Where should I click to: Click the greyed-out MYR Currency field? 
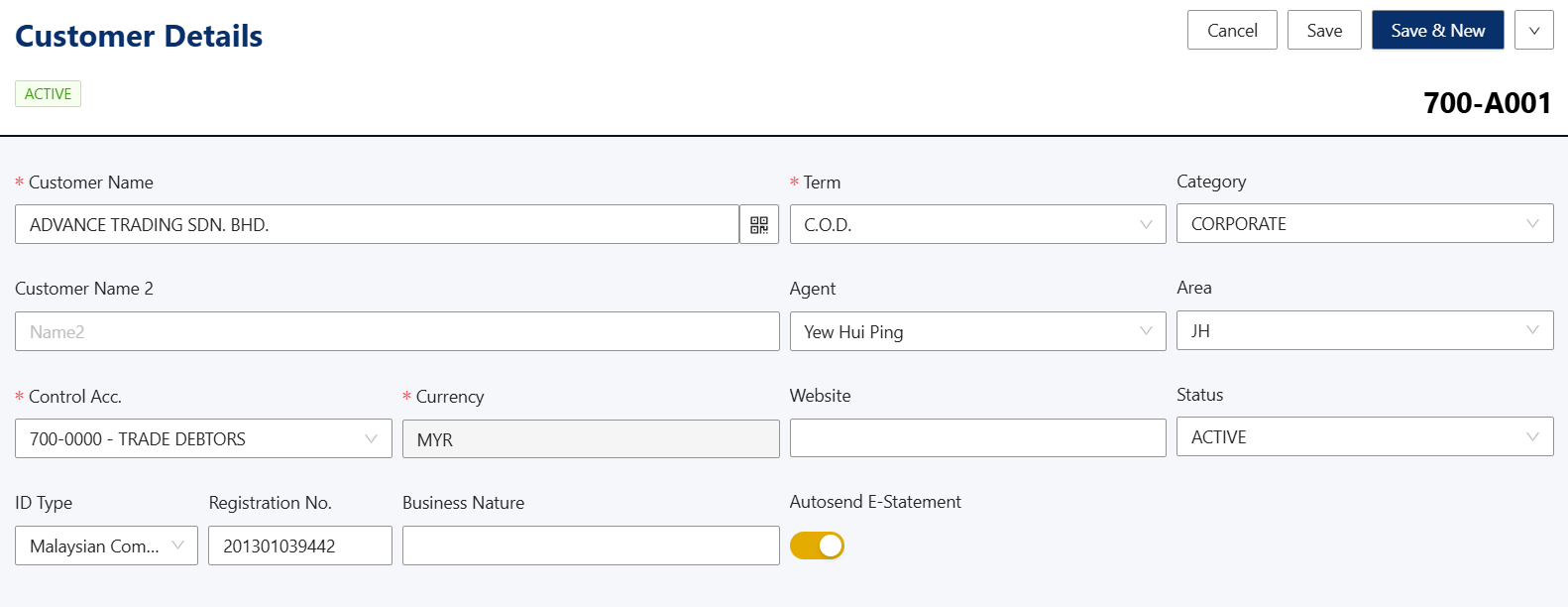591,439
